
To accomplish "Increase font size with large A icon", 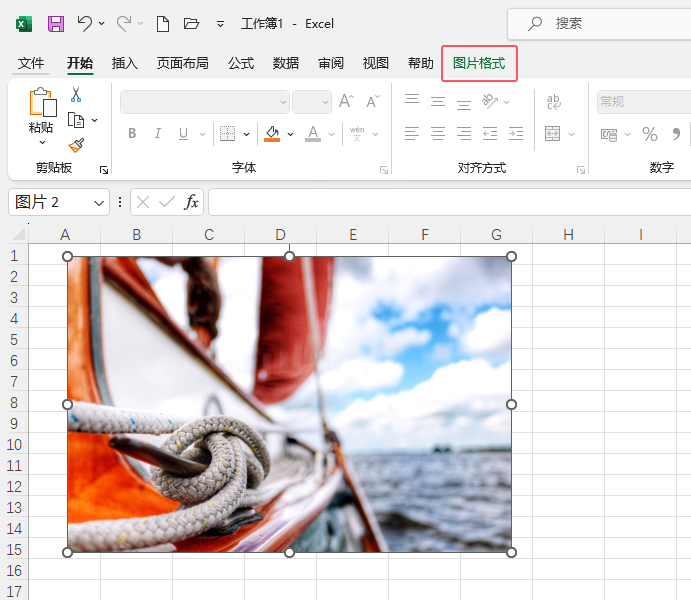I will coord(346,101).
